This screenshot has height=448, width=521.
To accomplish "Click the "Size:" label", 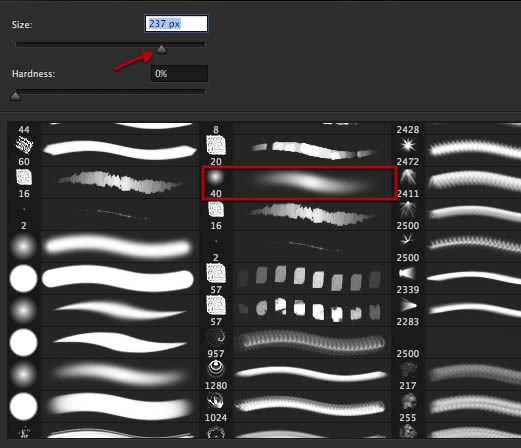I will [22, 25].
